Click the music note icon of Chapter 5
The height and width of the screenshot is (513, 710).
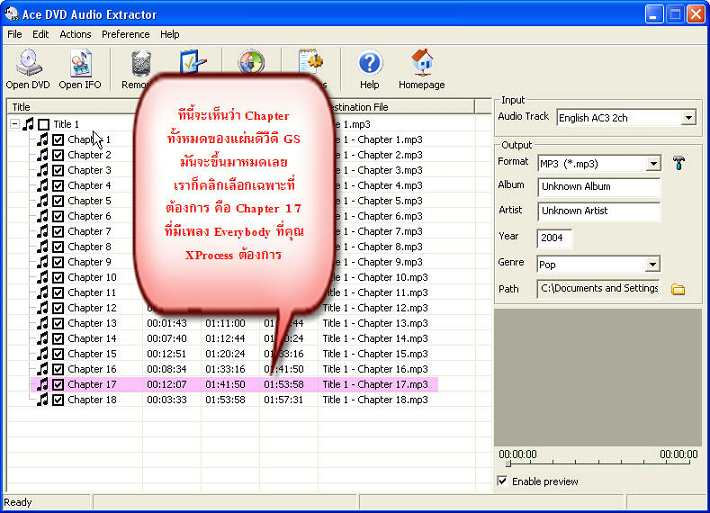(x=43, y=201)
